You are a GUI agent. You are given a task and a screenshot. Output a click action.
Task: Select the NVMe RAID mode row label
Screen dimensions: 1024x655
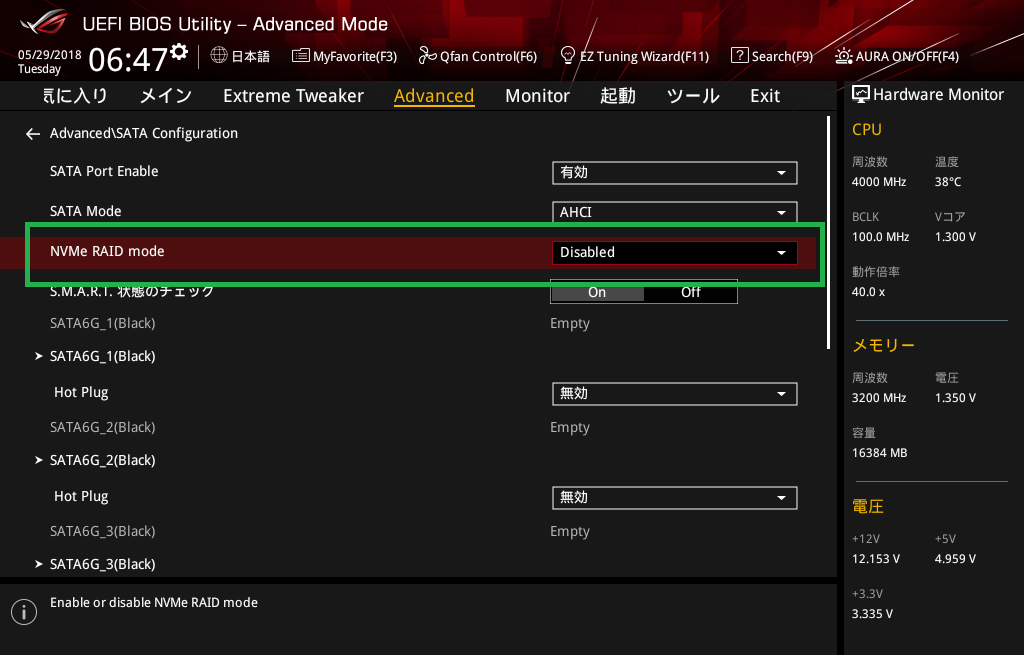pyautogui.click(x=107, y=251)
